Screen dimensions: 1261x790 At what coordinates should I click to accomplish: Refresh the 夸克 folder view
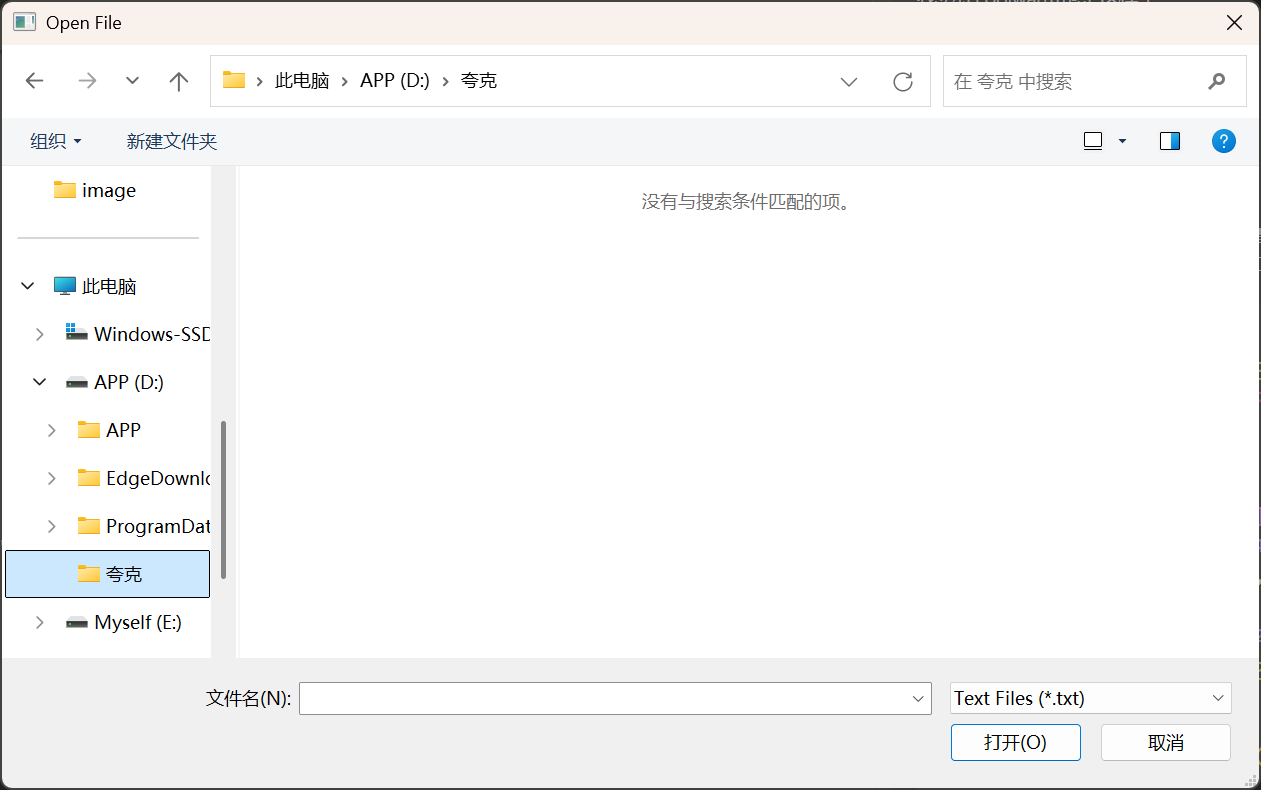tap(903, 81)
